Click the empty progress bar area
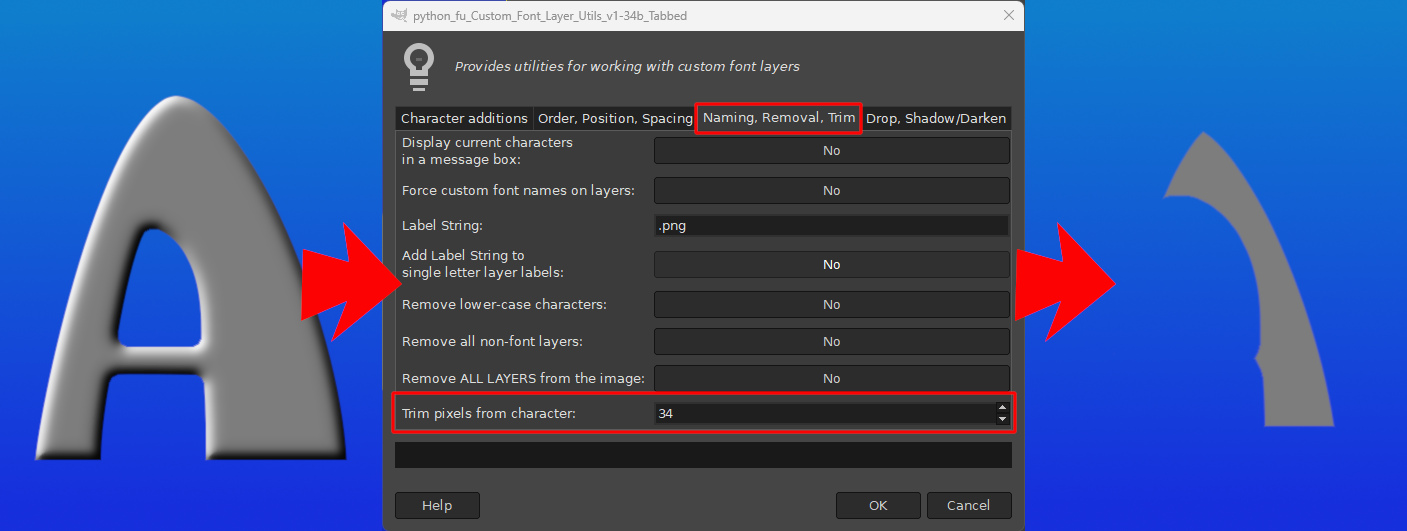This screenshot has width=1407, height=531. coord(703,455)
